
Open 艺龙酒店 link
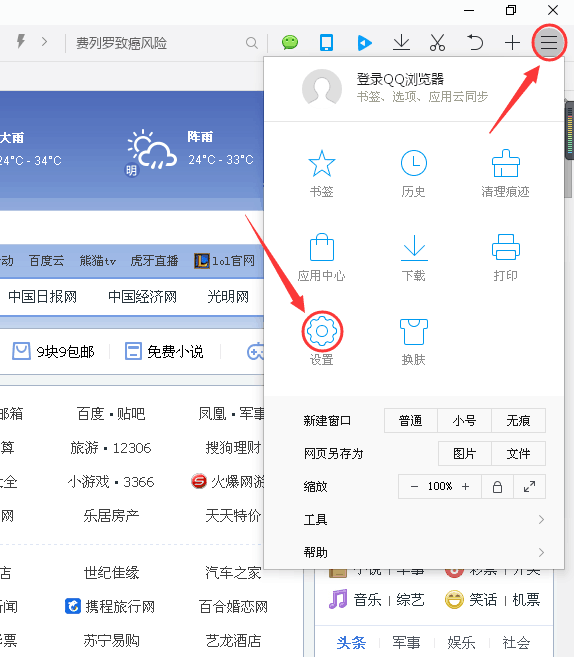233,640
